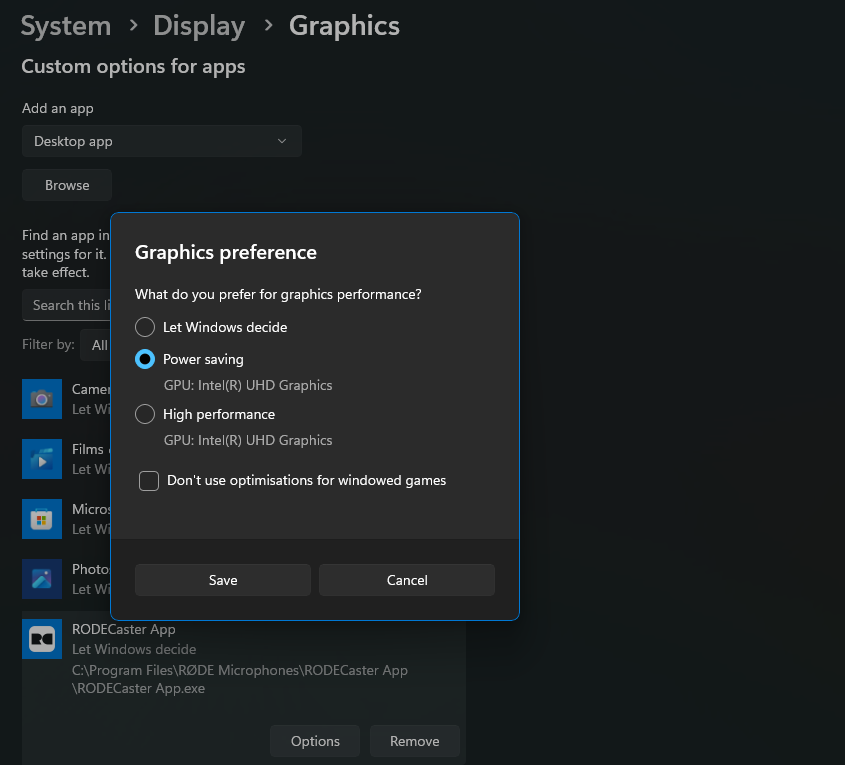Select the Power saving radio option
The height and width of the screenshot is (765, 845).
[x=145, y=359]
